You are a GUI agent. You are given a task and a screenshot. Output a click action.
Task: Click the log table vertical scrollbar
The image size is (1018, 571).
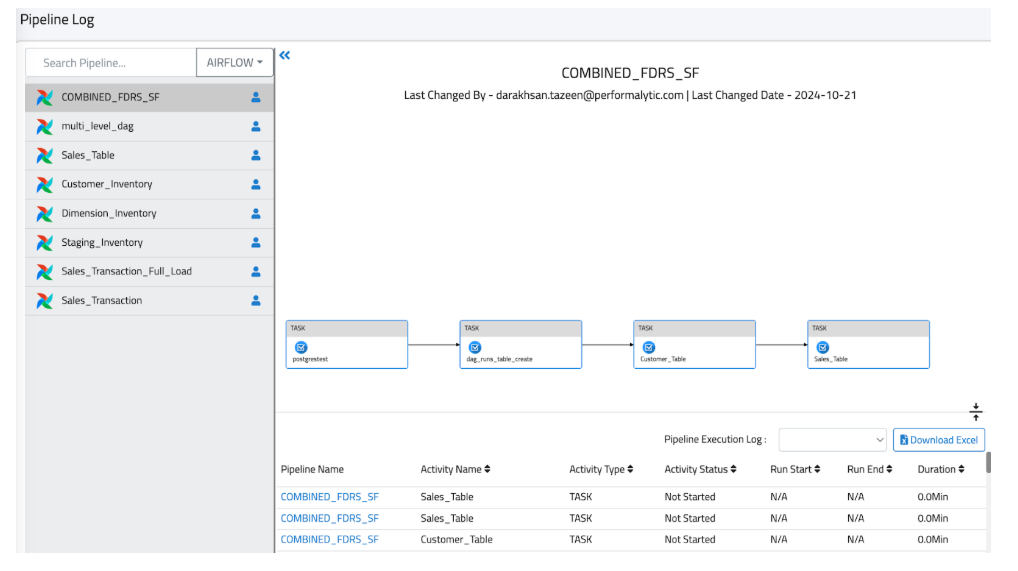point(988,463)
